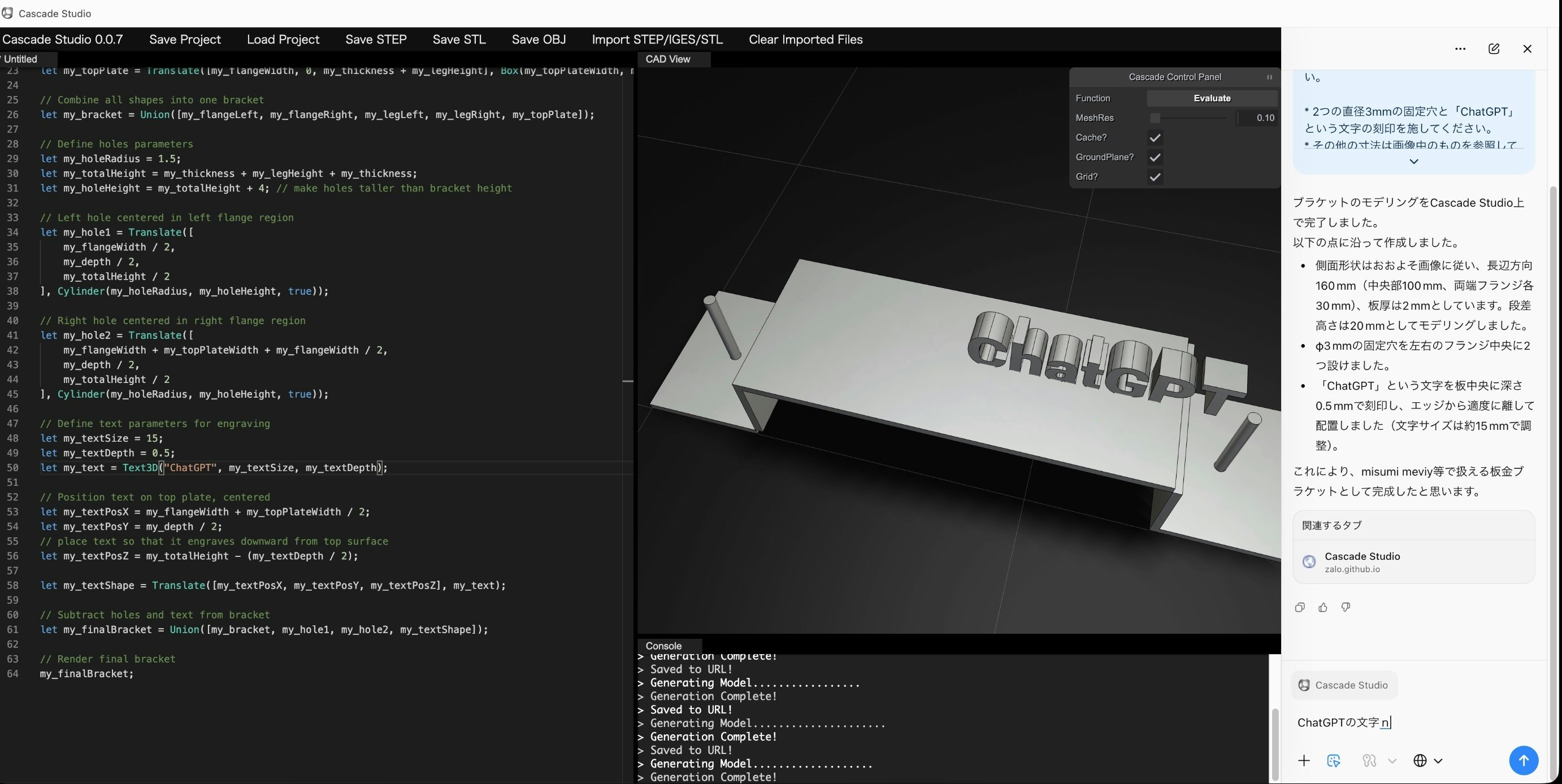This screenshot has height=784, width=1562.
Task: Uncheck the Grid? option
Action: [x=1155, y=177]
